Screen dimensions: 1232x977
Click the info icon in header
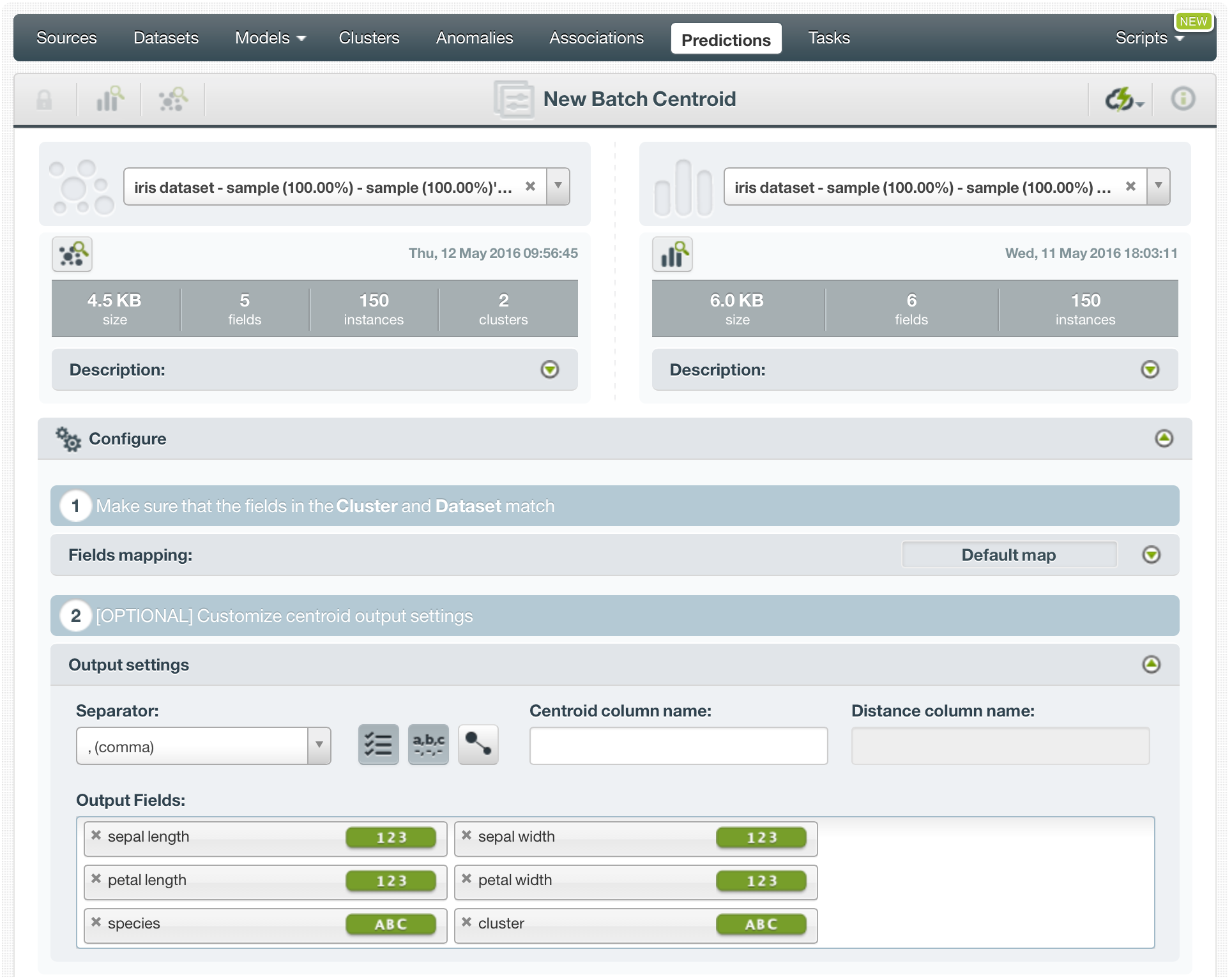pyautogui.click(x=1183, y=99)
